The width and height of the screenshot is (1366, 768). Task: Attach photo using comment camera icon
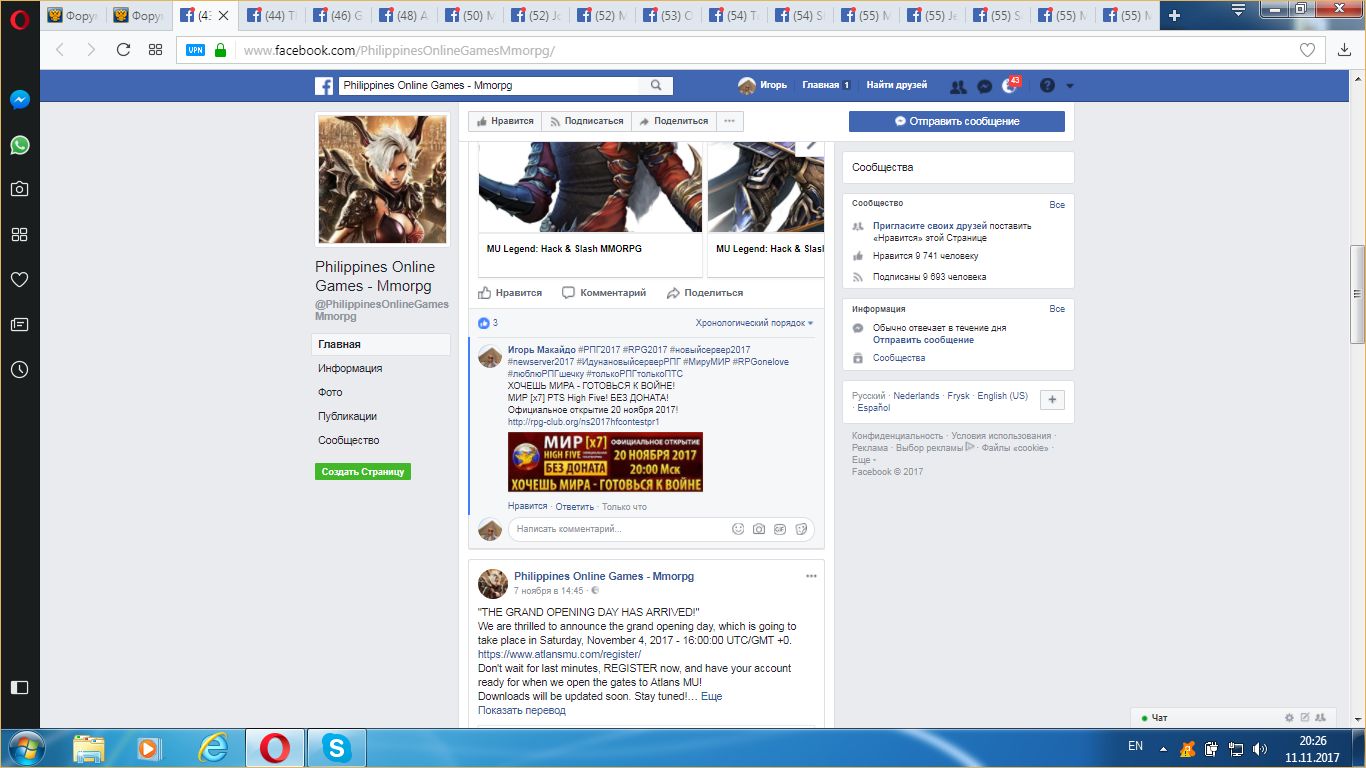[759, 529]
